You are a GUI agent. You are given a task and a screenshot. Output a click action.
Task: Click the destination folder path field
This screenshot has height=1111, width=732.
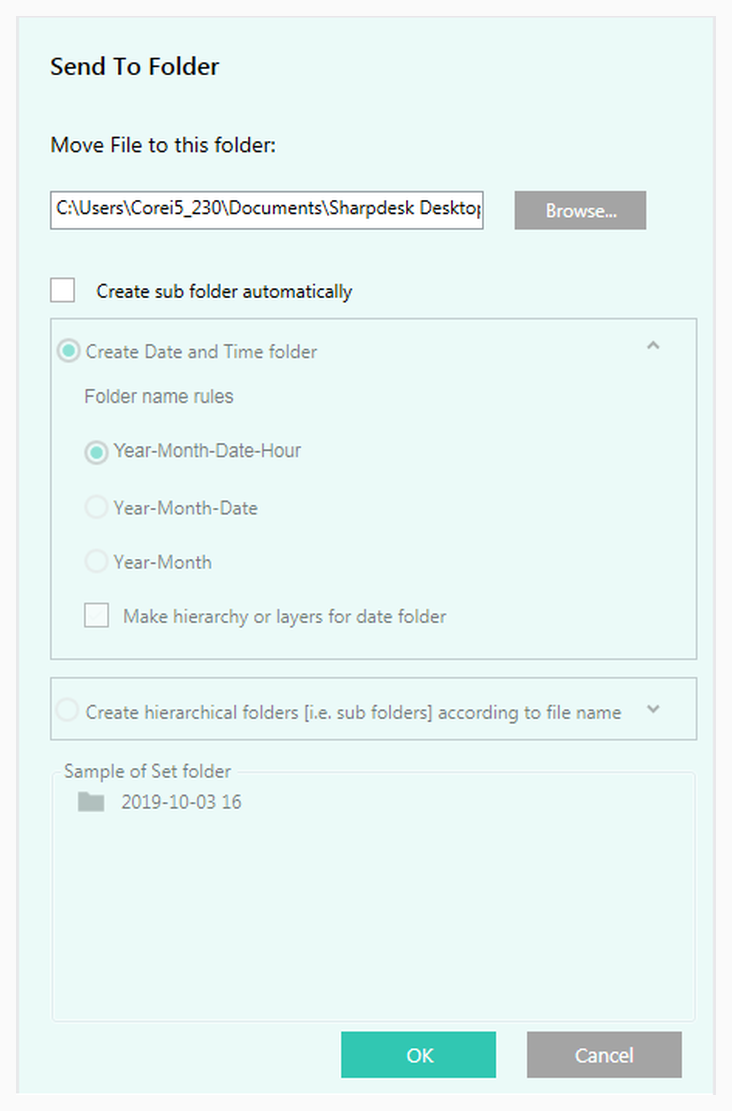point(266,210)
